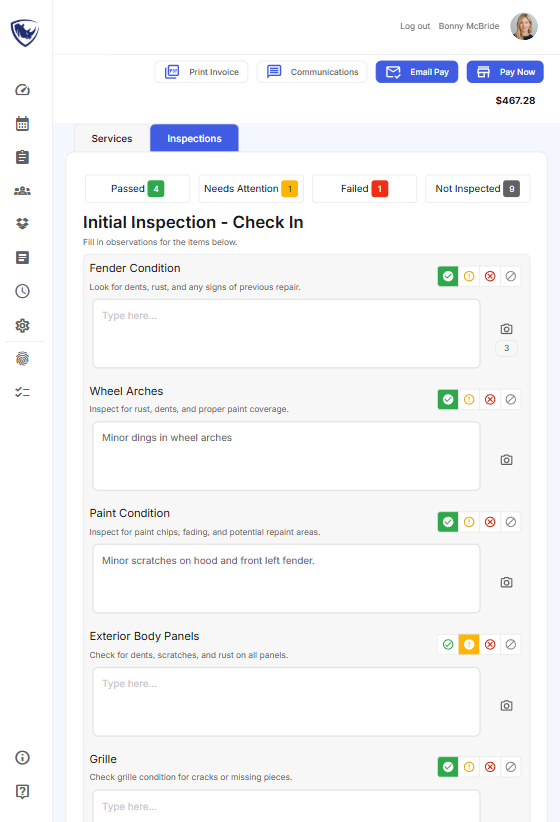Mark Grille as not inspected
This screenshot has width=560, height=822.
[x=511, y=767]
